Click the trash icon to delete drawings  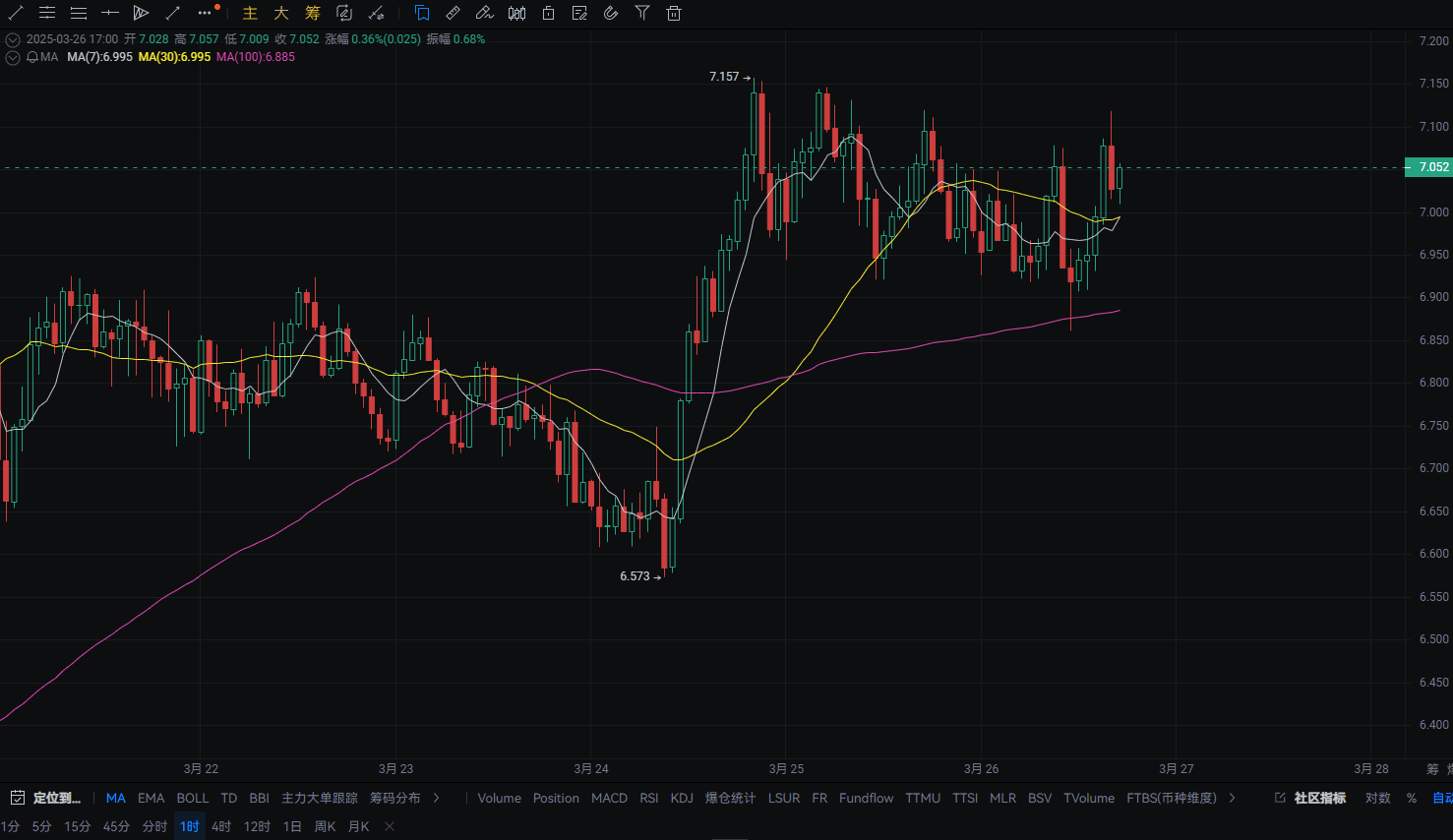[x=674, y=13]
